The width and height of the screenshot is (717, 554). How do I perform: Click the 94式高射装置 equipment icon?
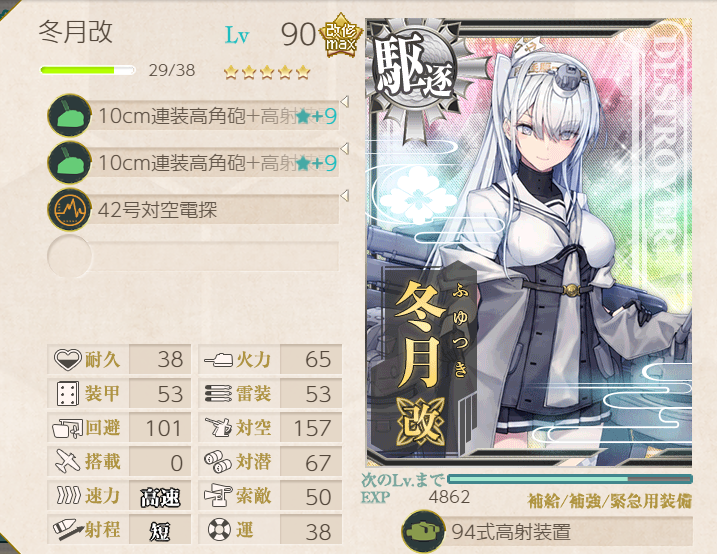[x=423, y=531]
